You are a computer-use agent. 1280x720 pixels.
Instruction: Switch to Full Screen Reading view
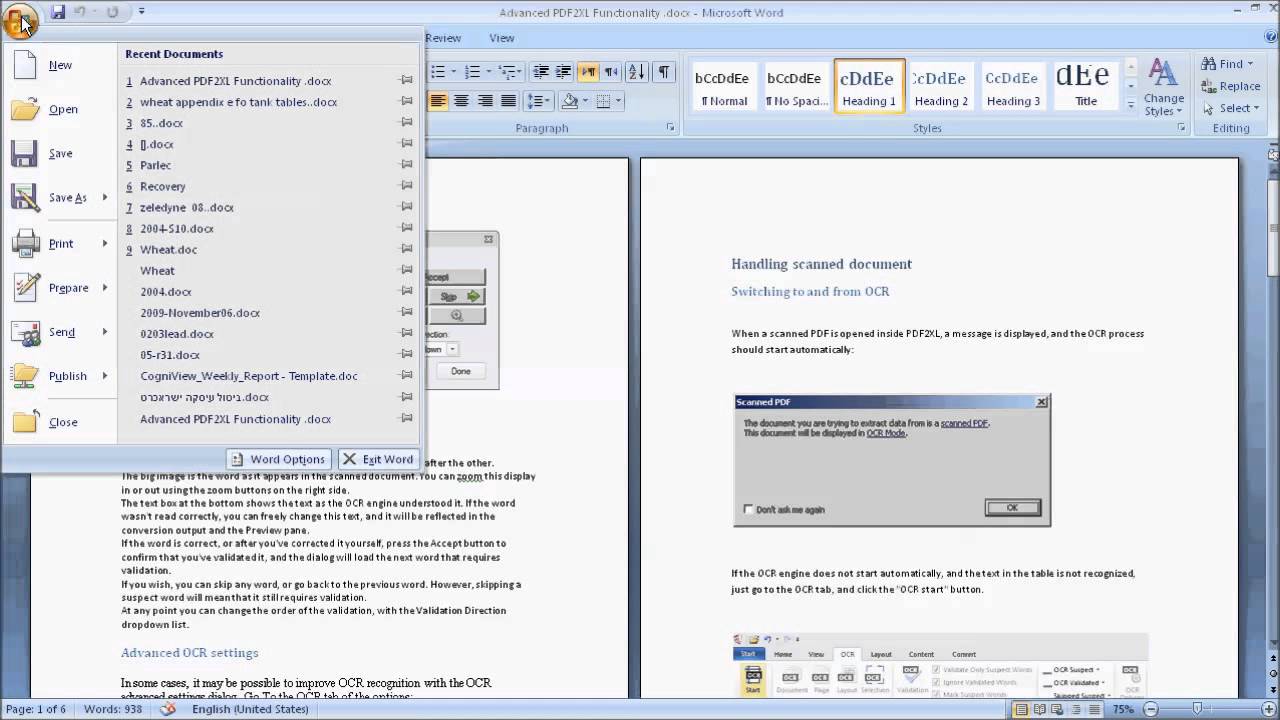coord(1040,709)
